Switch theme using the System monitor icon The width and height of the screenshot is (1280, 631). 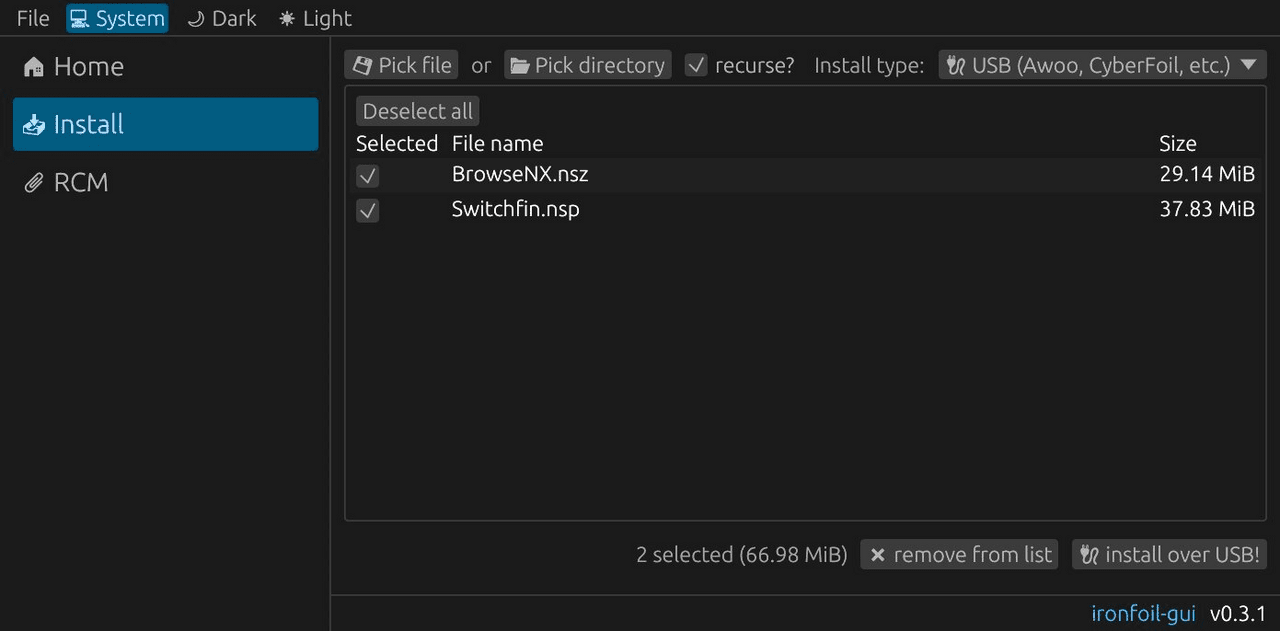click(x=79, y=19)
